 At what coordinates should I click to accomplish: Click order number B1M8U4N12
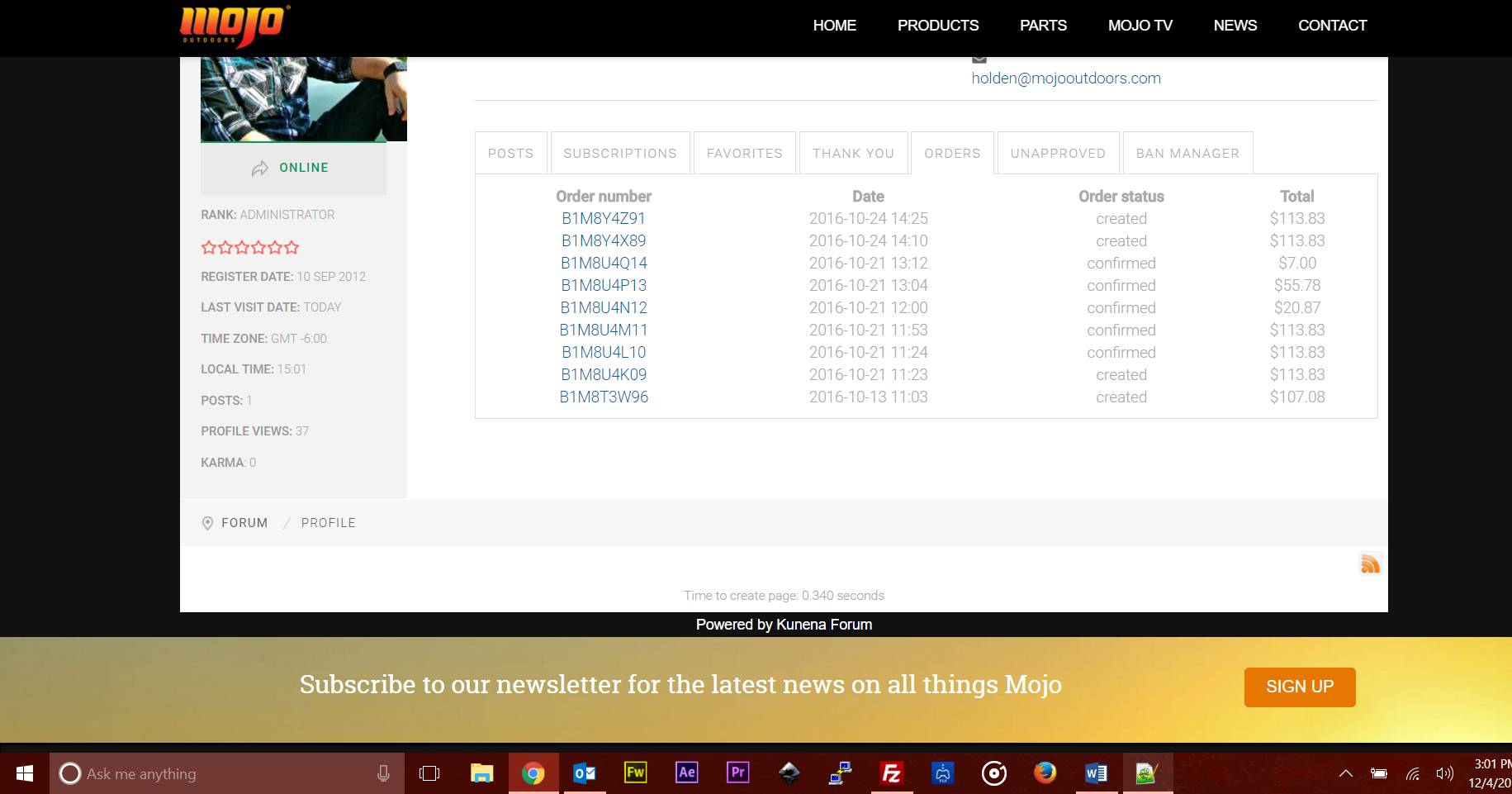click(604, 307)
